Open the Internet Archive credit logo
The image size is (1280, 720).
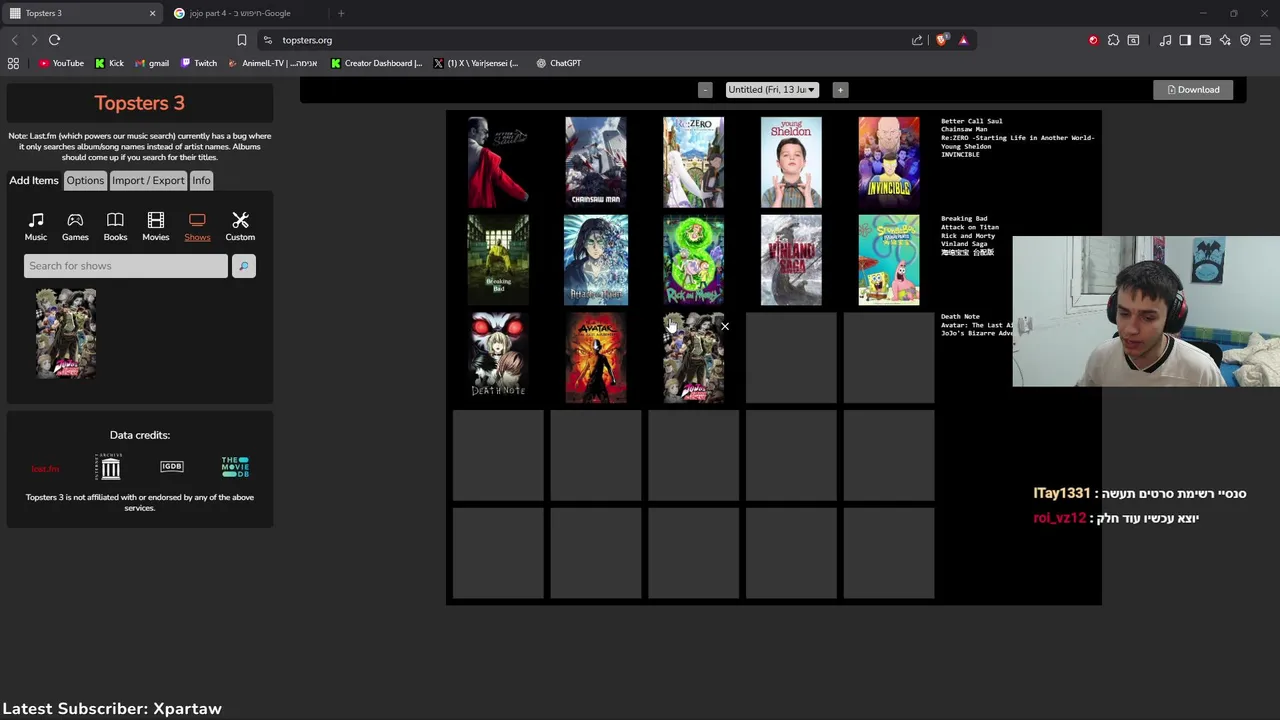click(110, 466)
